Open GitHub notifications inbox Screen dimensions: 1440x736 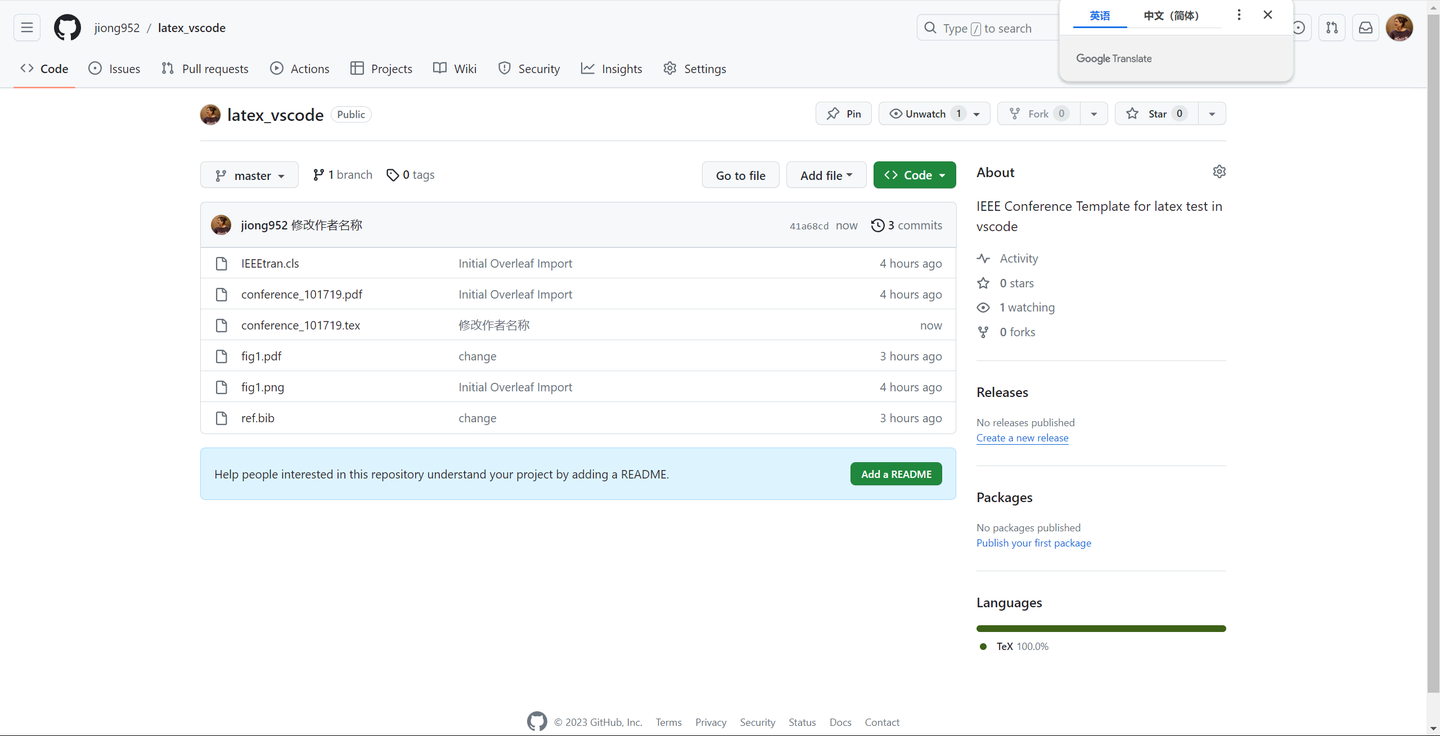point(1365,27)
